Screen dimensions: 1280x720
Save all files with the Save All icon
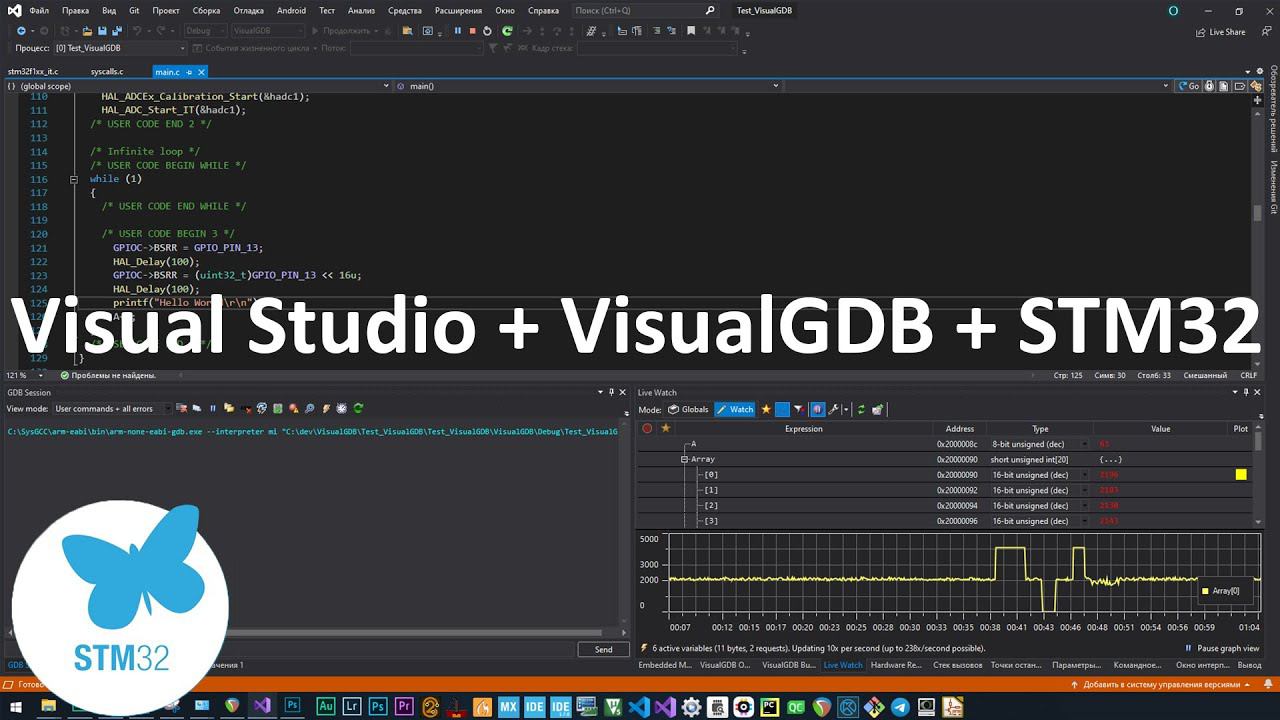pyautogui.click(x=116, y=31)
